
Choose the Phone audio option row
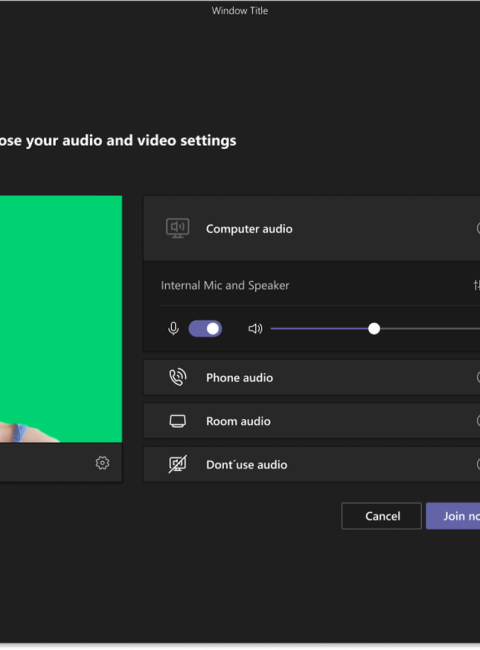pos(312,377)
